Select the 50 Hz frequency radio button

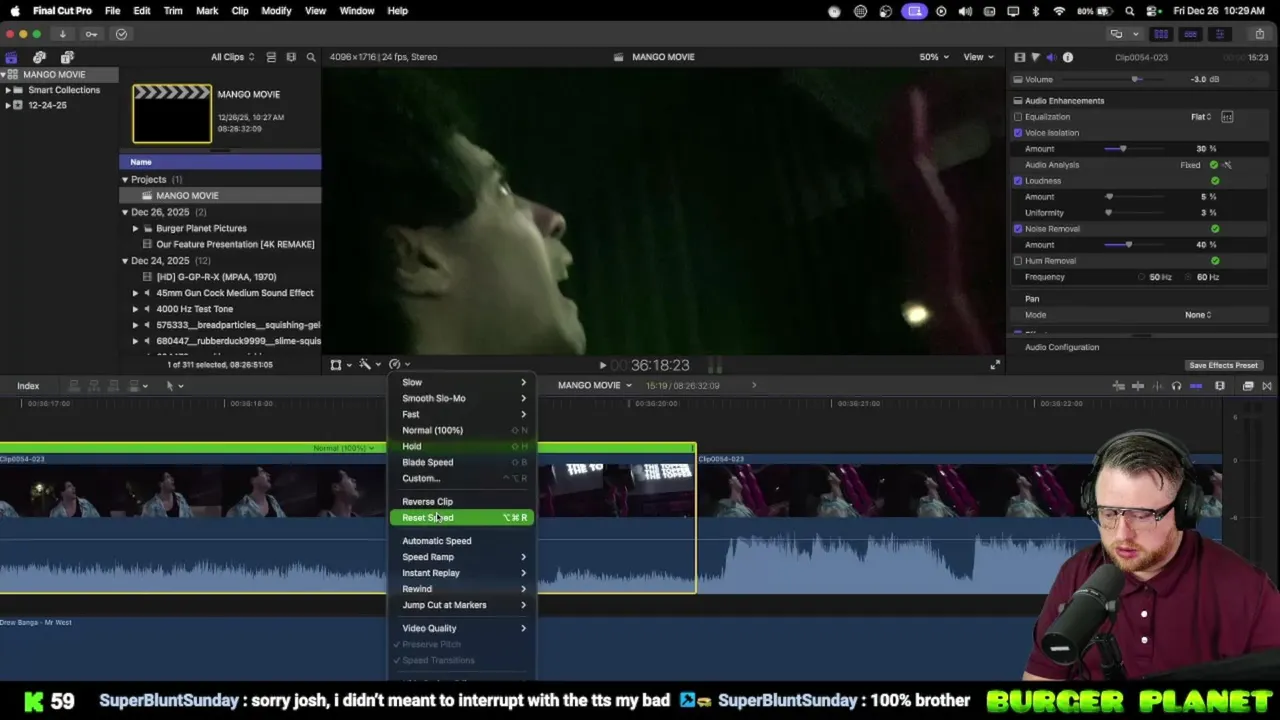1142,277
